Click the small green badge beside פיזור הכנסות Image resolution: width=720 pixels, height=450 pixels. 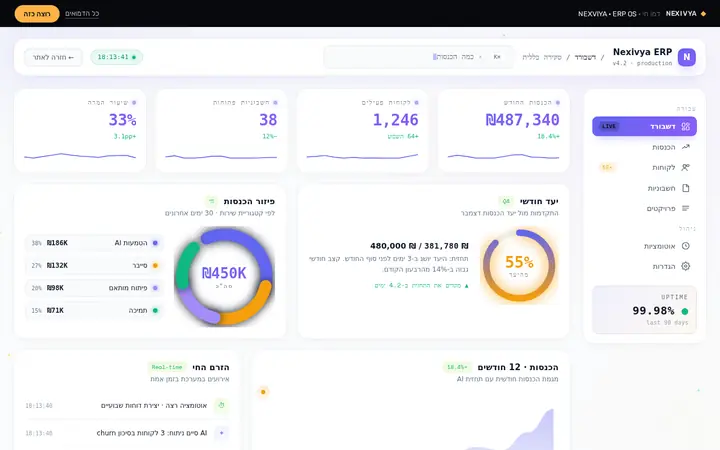click(x=211, y=201)
